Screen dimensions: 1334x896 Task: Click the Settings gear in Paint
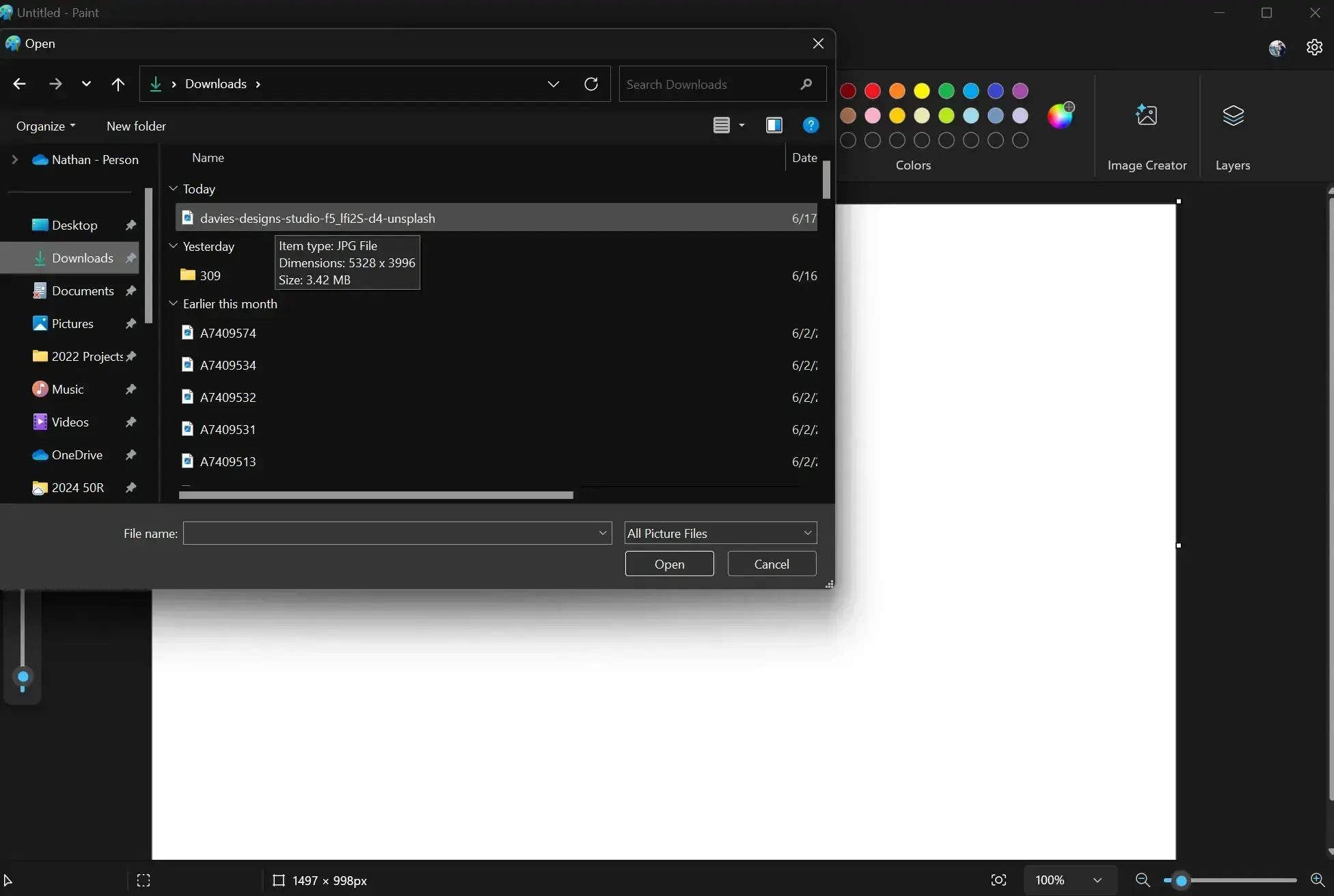(1313, 47)
